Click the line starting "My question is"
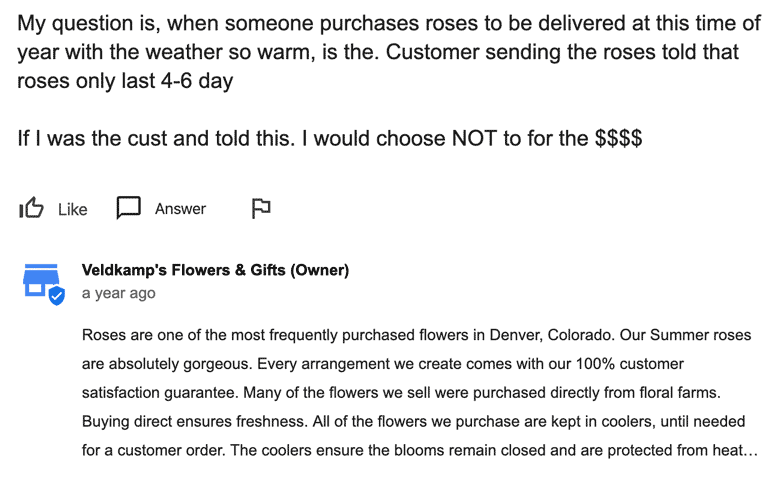The image size is (773, 478). 389,23
